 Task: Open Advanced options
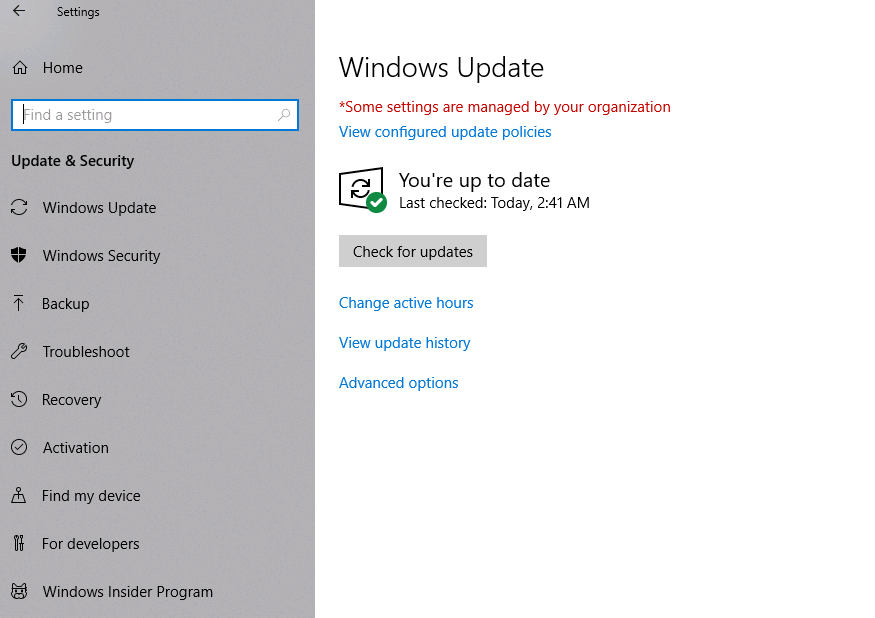[x=398, y=382]
